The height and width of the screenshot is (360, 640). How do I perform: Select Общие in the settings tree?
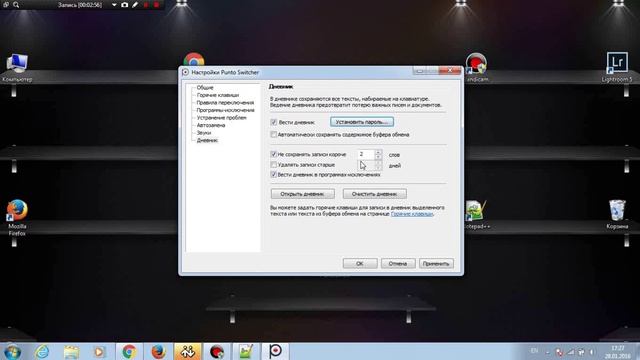205,87
